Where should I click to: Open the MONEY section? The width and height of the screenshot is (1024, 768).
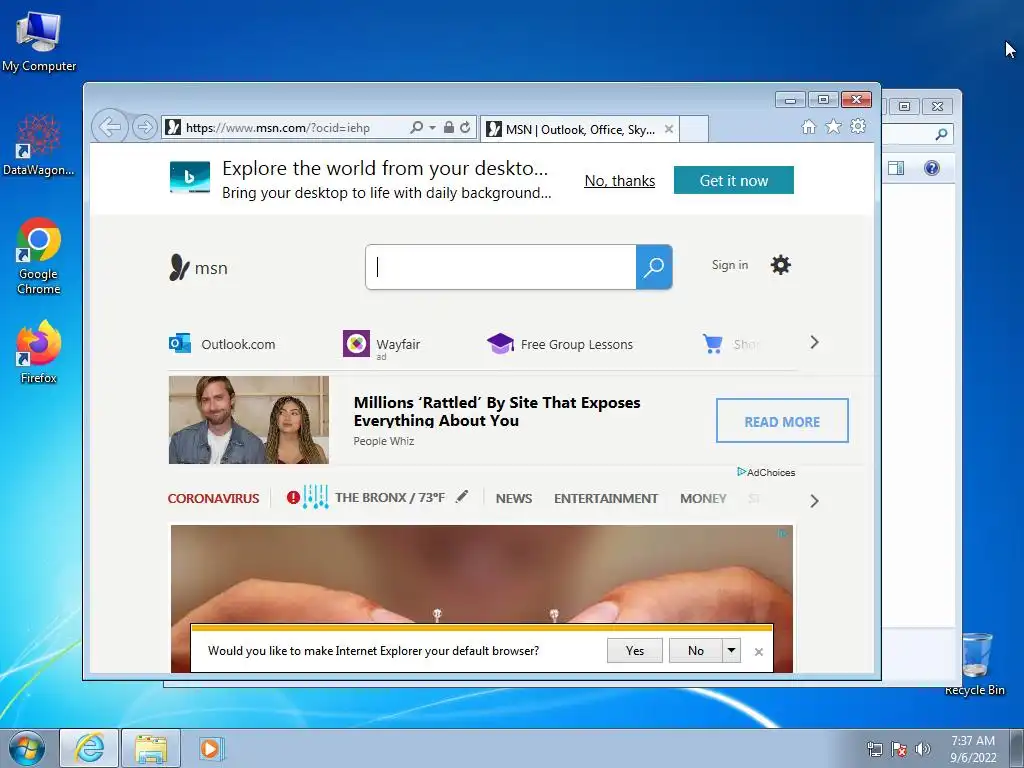703,498
